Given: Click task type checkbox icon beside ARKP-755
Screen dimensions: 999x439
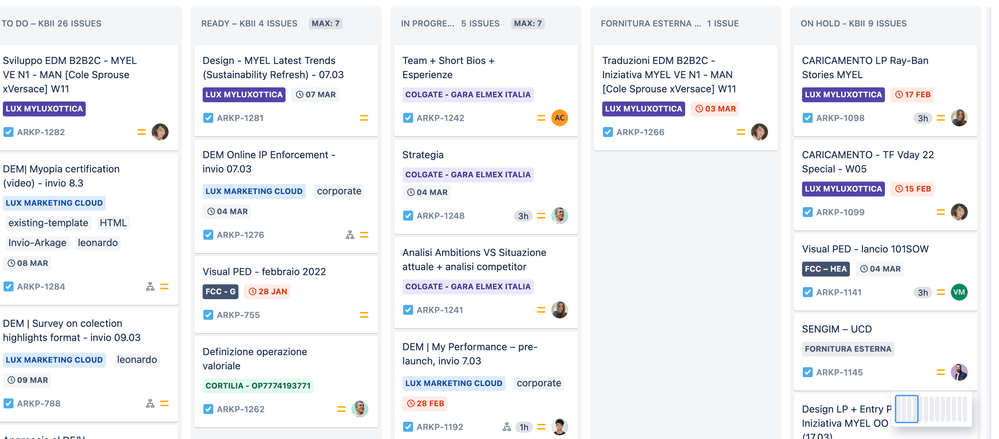Looking at the screenshot, I should click(208, 315).
